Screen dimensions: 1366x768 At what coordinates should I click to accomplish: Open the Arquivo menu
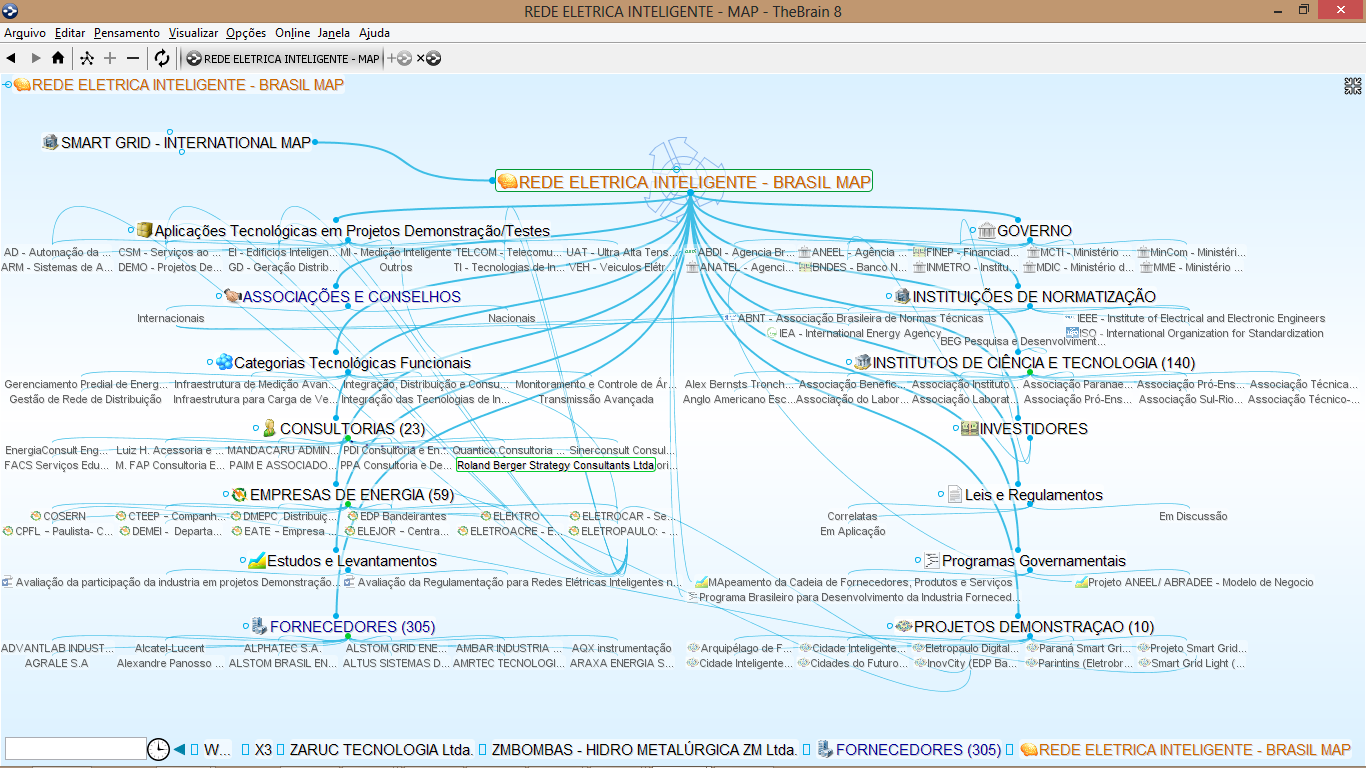pyautogui.click(x=25, y=33)
